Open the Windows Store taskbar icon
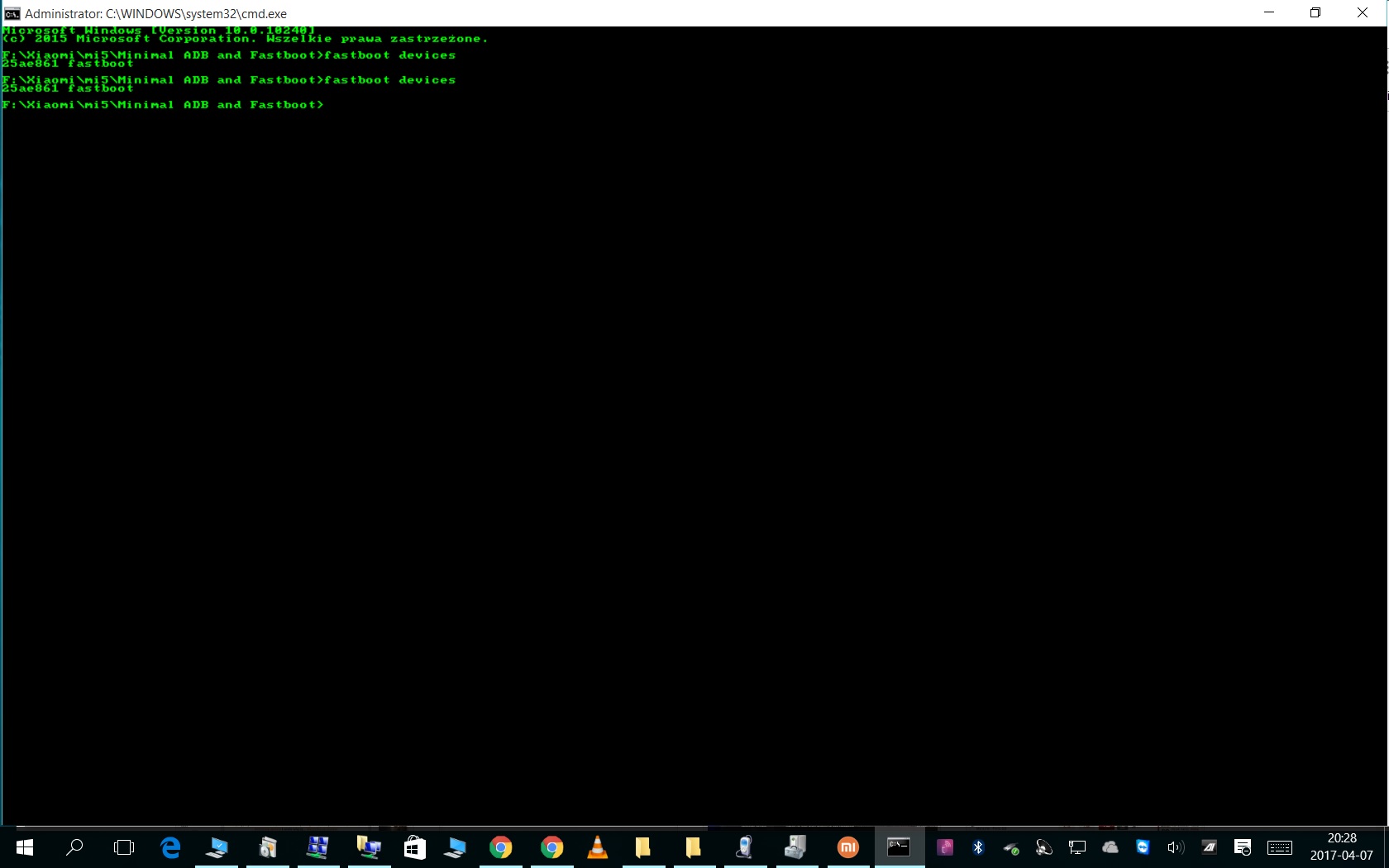1389x868 pixels. click(x=414, y=847)
